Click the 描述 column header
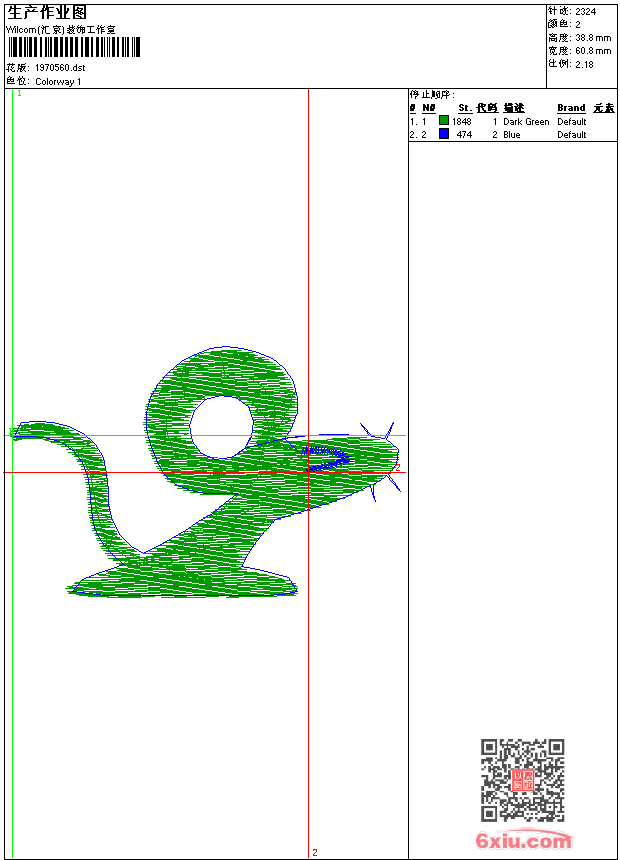Viewport: 620px width, 860px height. [514, 108]
